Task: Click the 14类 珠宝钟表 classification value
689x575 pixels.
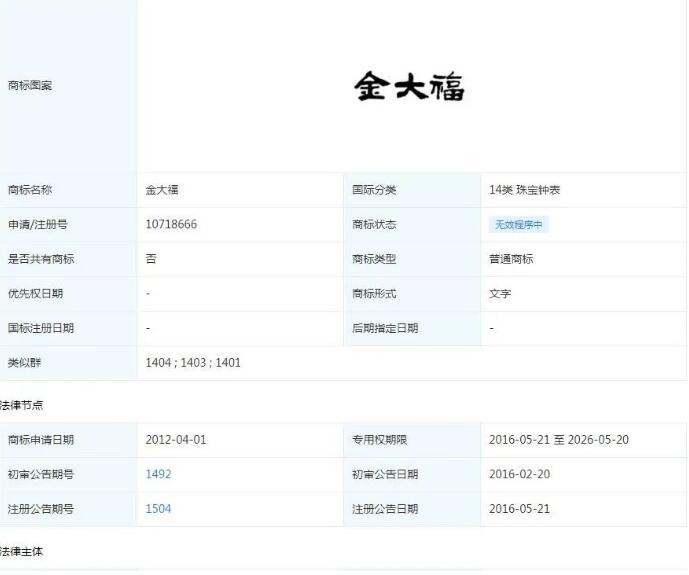Action: point(531,190)
